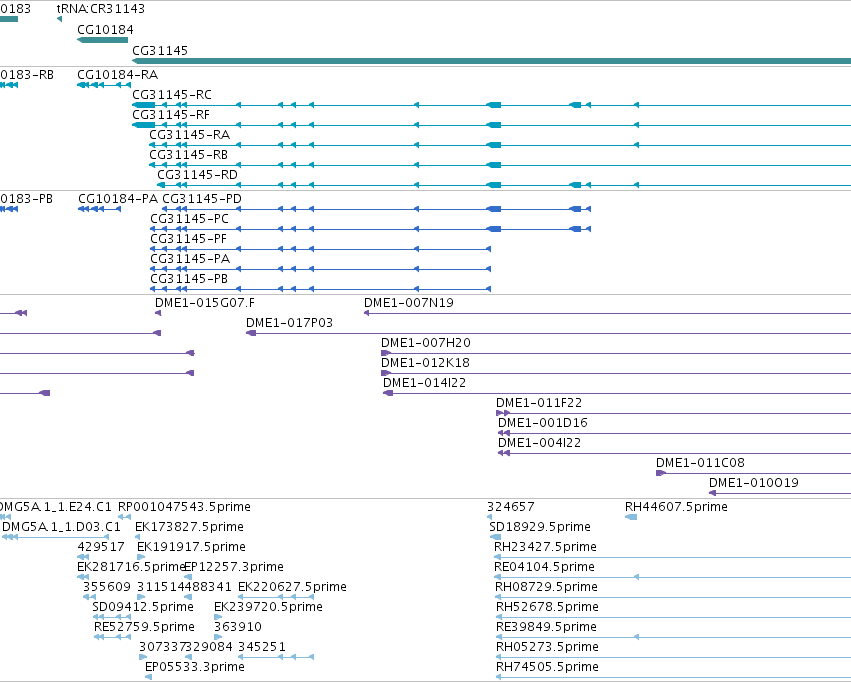Select clone DME1-017P03
This screenshot has width=851, height=682.
(x=289, y=323)
